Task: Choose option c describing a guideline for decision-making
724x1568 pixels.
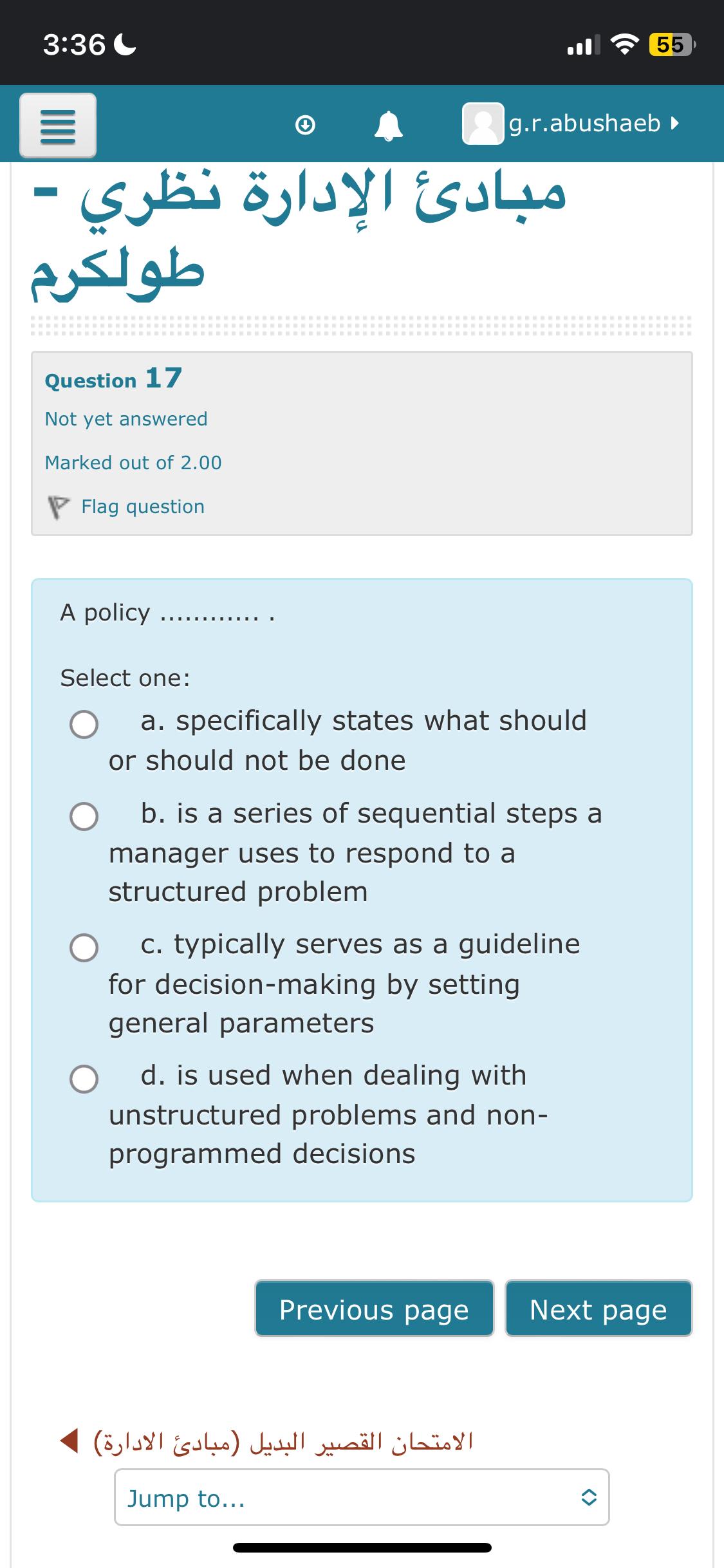Action: pyautogui.click(x=84, y=949)
